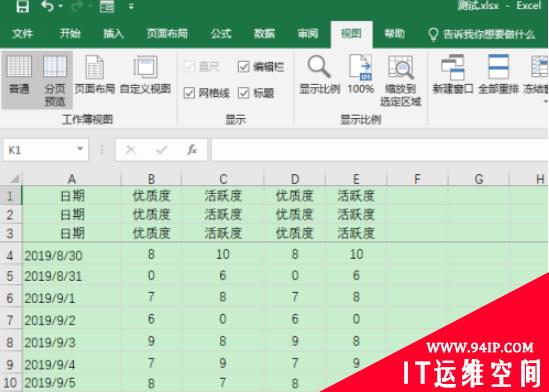Toggle the Headings (标题) checkbox

[243, 93]
